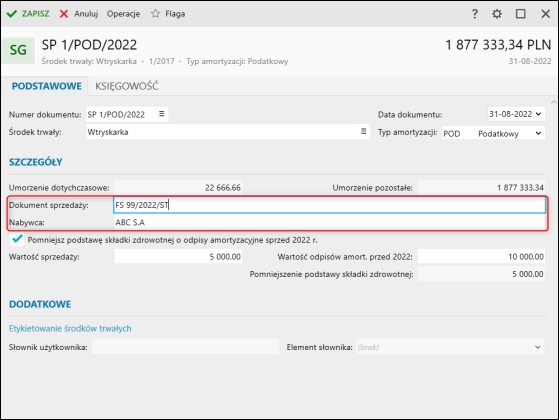Open Etykietowanie środków trwałych link
Screen dimensions: 559x420
[70, 328]
